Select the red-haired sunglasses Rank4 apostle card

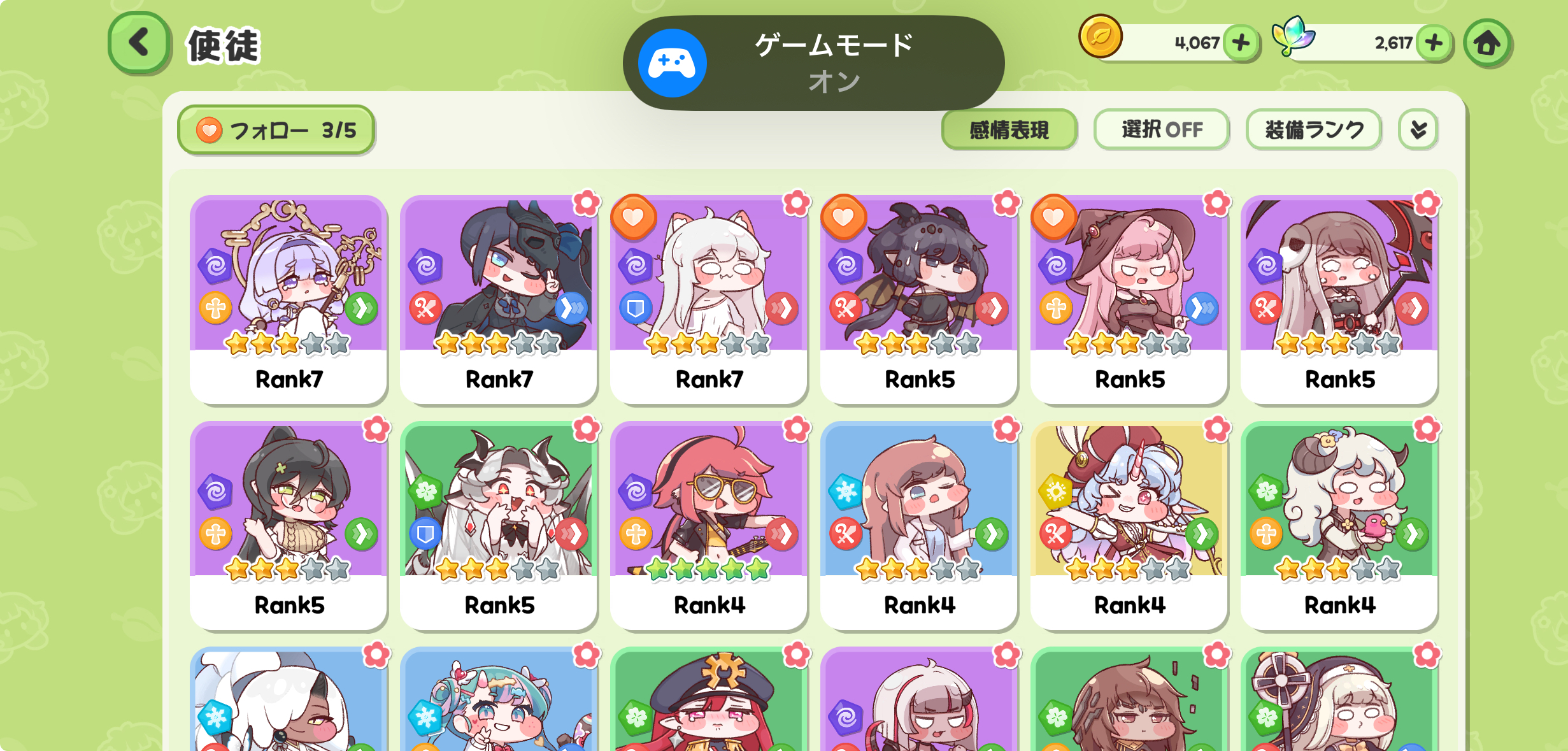(x=708, y=526)
